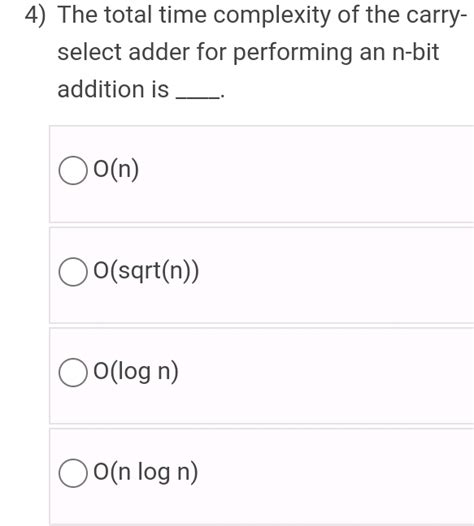Click the O(sqrt(n)) answer label text

coord(146,271)
